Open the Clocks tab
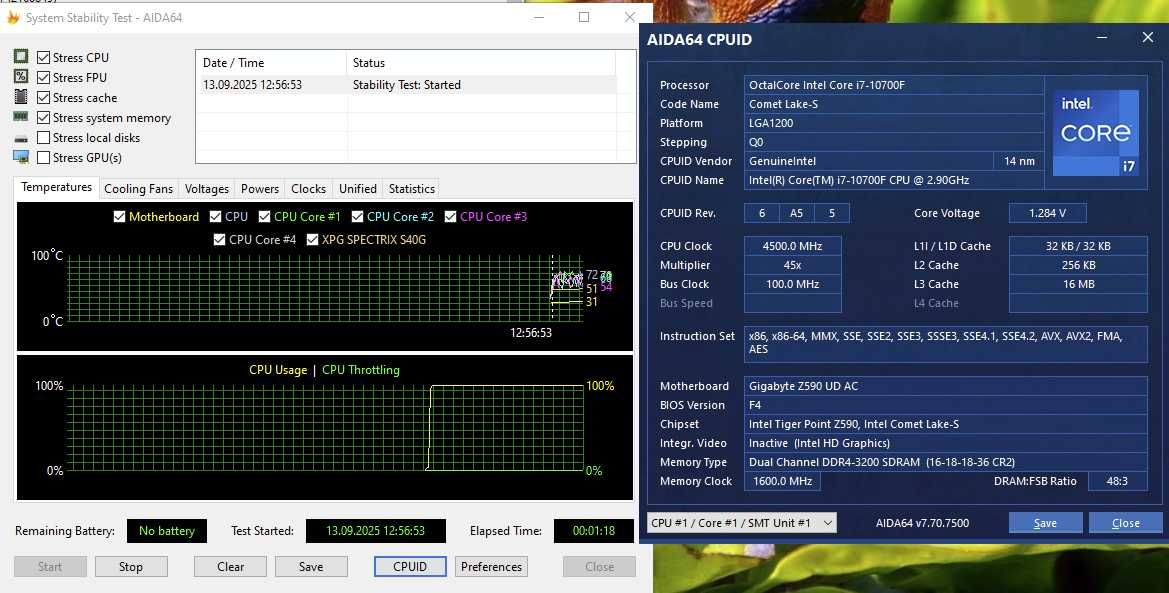This screenshot has height=593, width=1169. (x=309, y=189)
